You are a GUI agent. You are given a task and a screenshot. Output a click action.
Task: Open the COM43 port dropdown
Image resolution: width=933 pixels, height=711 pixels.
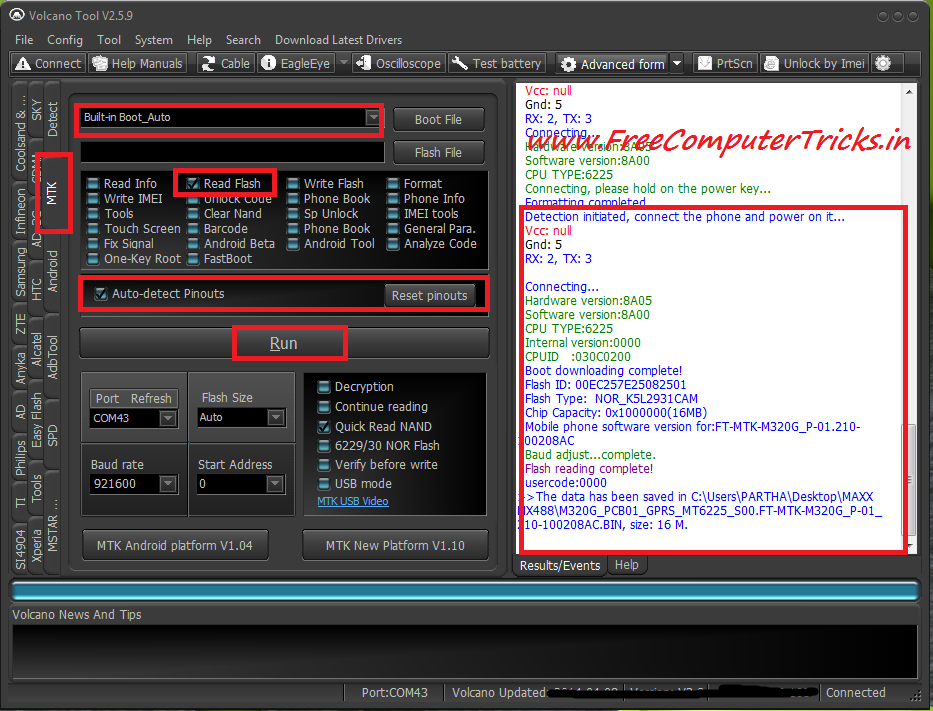pyautogui.click(x=168, y=418)
